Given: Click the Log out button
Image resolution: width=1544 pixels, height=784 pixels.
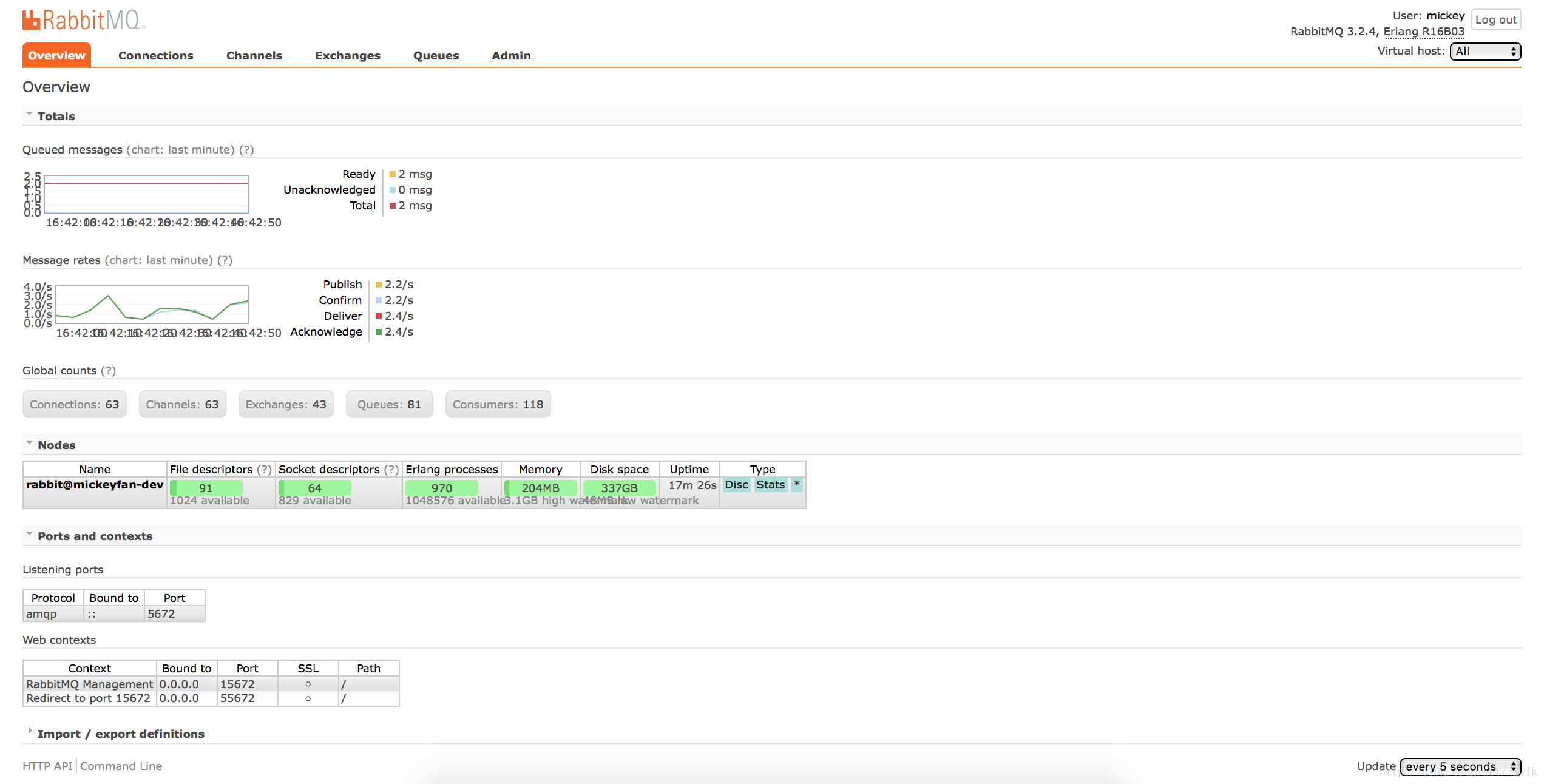Looking at the screenshot, I should (x=1495, y=19).
